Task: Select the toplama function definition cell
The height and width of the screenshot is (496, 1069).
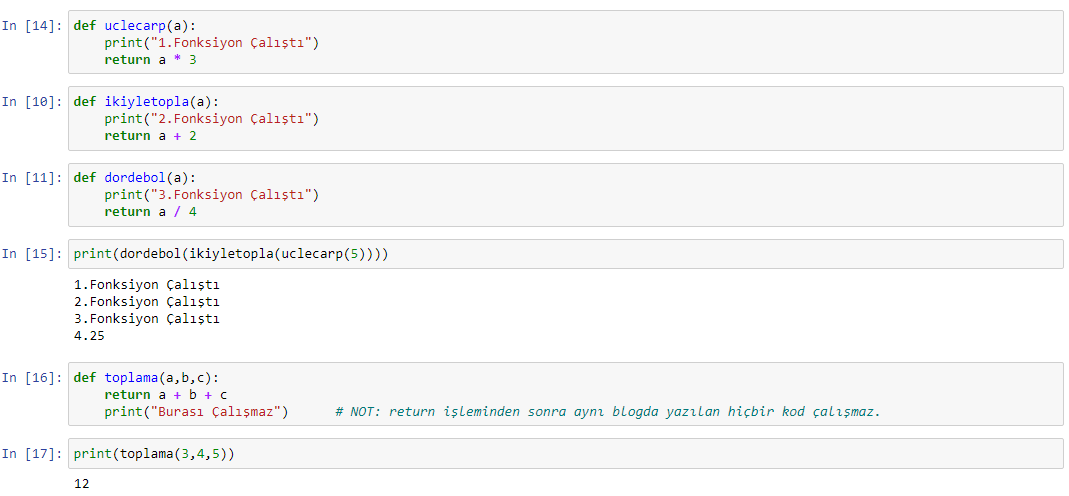Action: pos(565,394)
